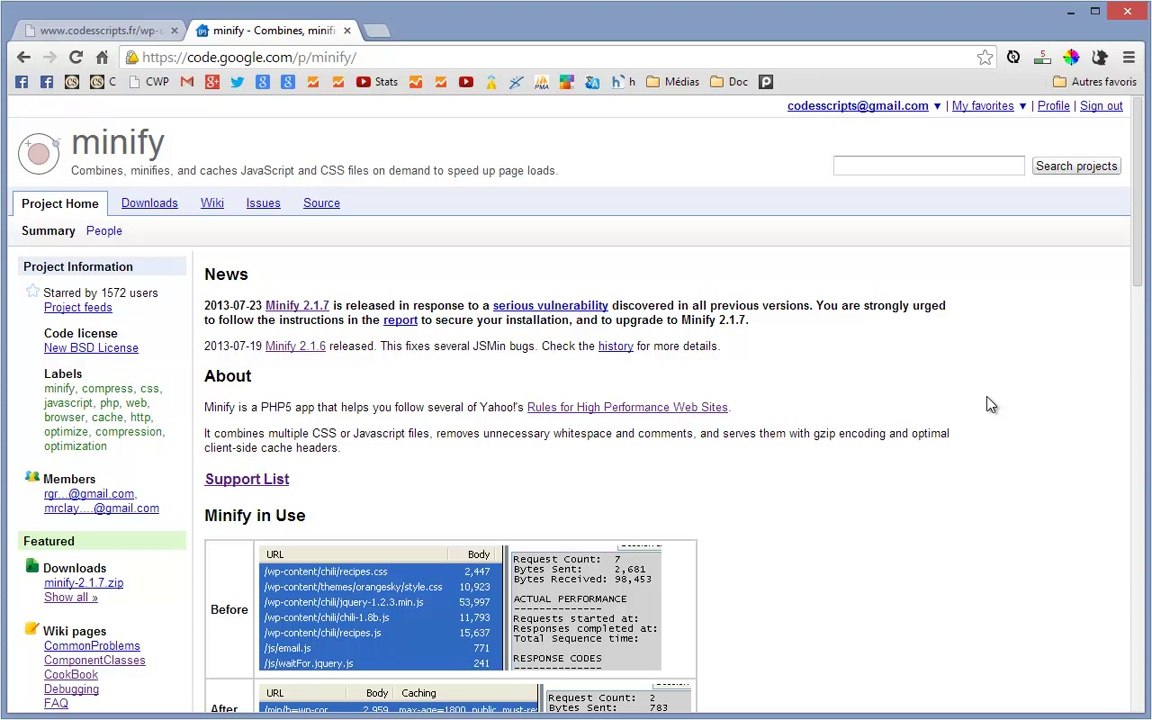Open Rules for High Performance Web Sites
This screenshot has width=1152, height=720.
[627, 407]
